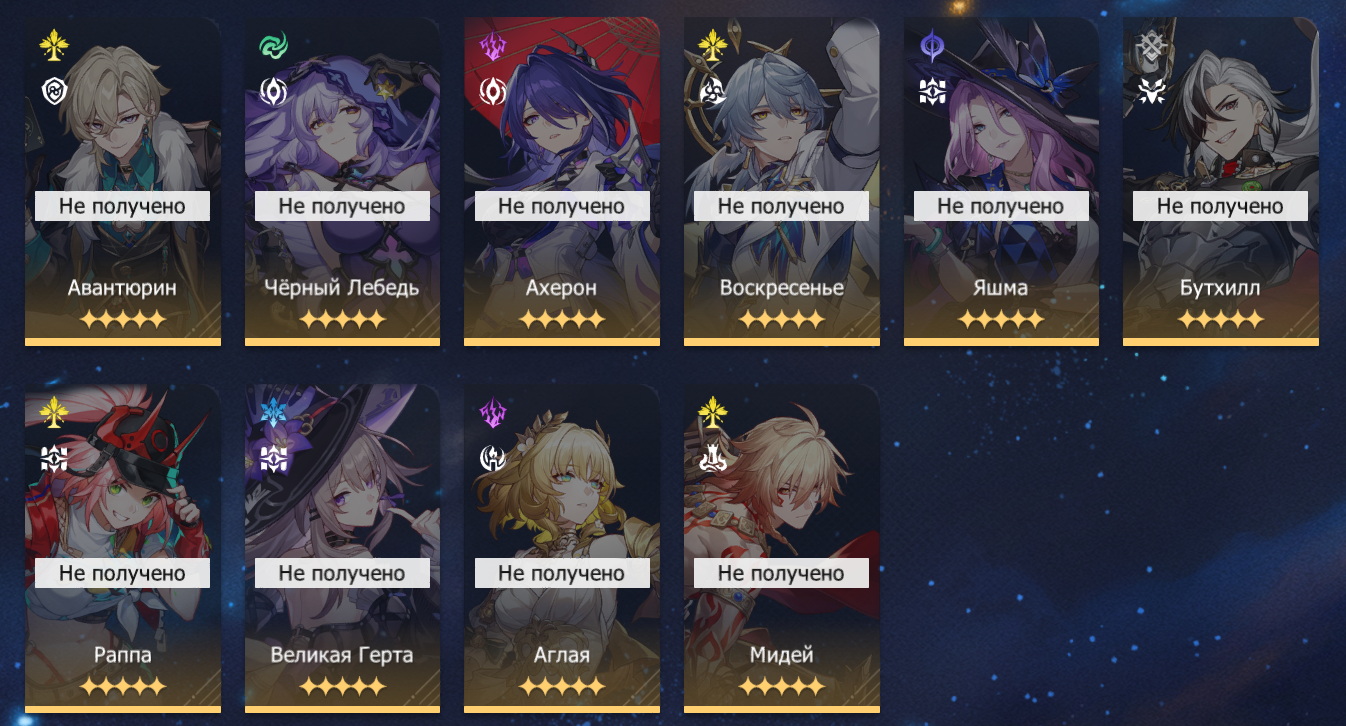1346x726 pixels.
Task: Click the name Великая Герта
Action: coord(342,655)
